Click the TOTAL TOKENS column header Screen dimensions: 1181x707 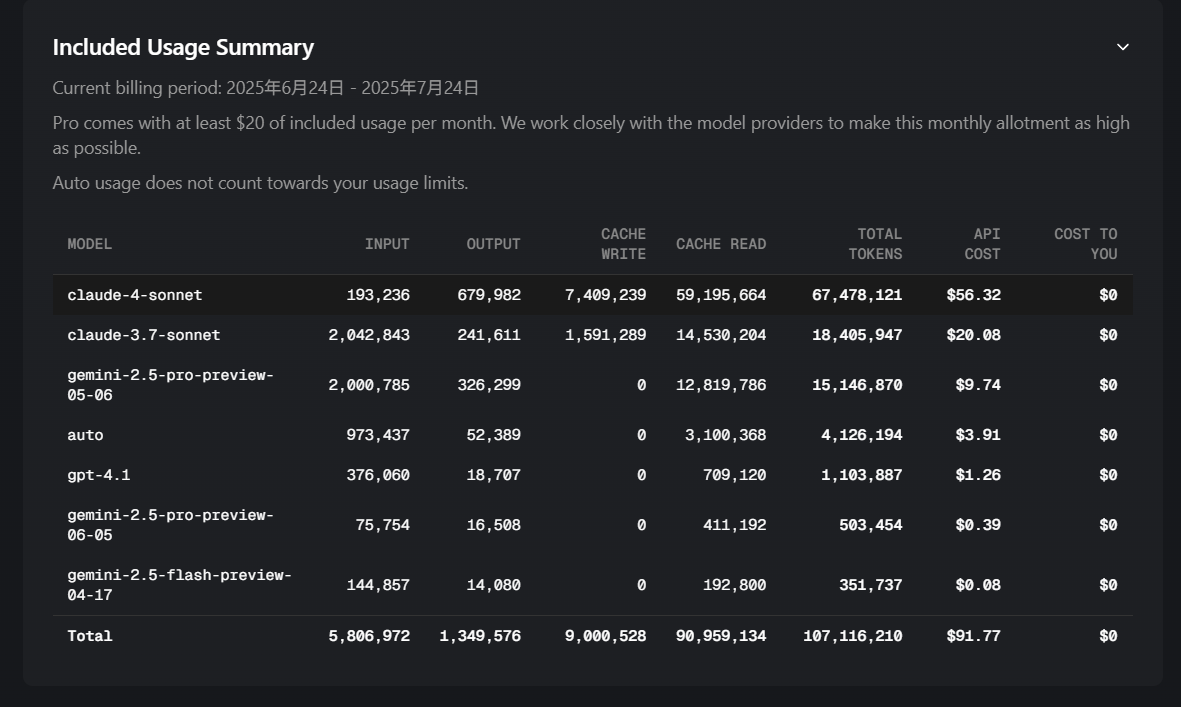(x=875, y=244)
